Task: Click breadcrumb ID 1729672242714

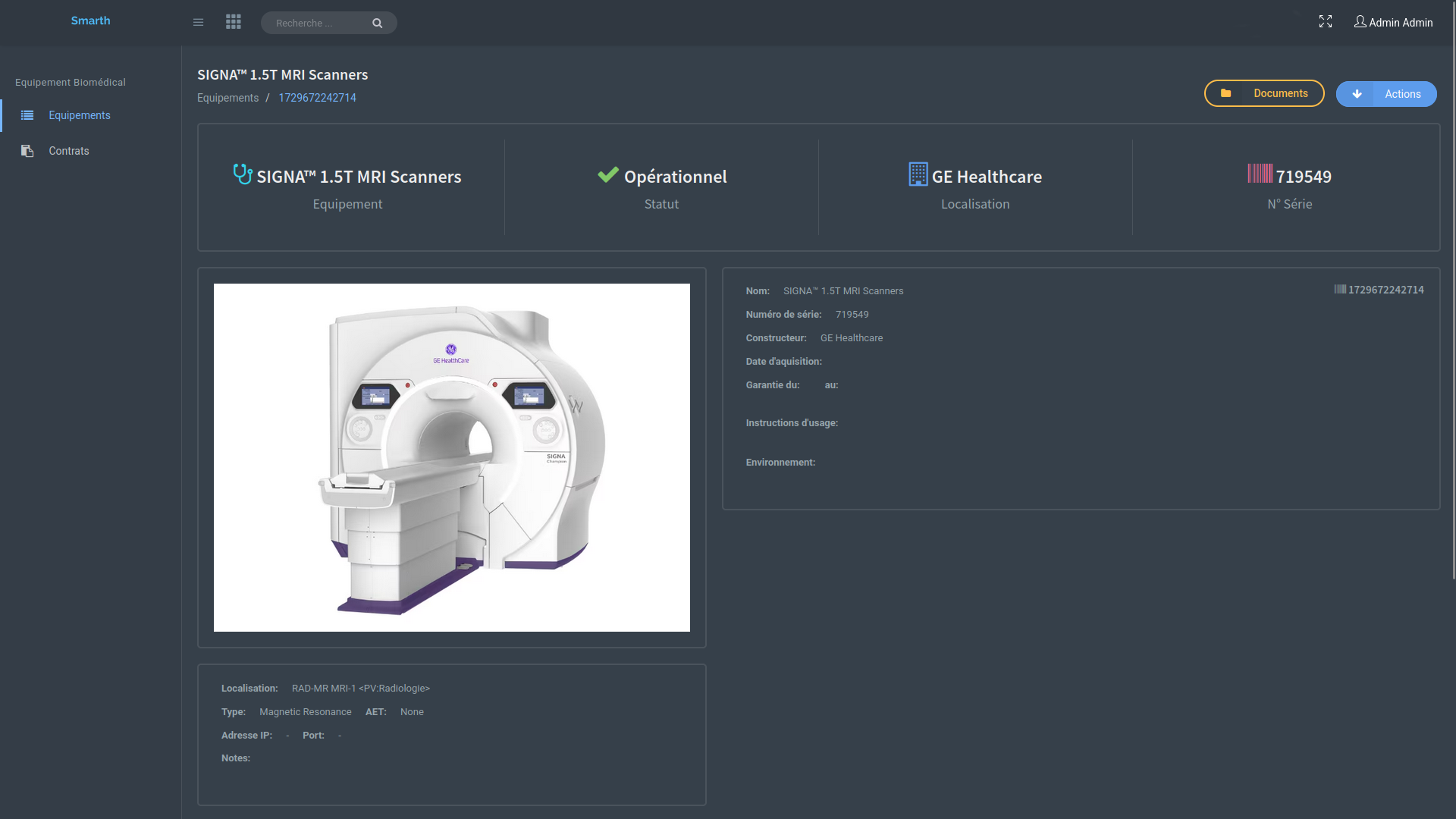Action: pos(317,98)
